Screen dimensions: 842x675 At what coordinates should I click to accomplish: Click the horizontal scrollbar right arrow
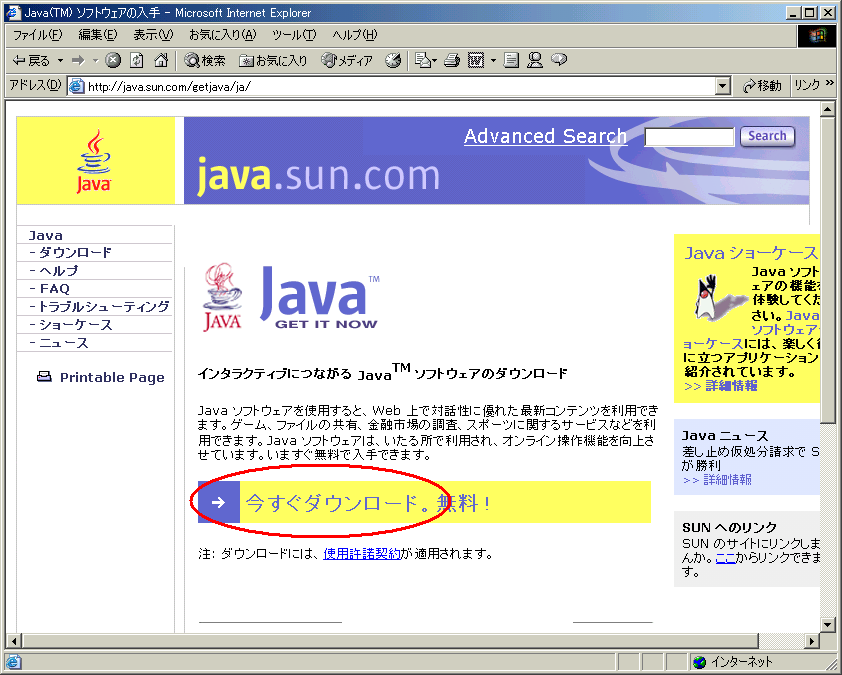[812, 641]
